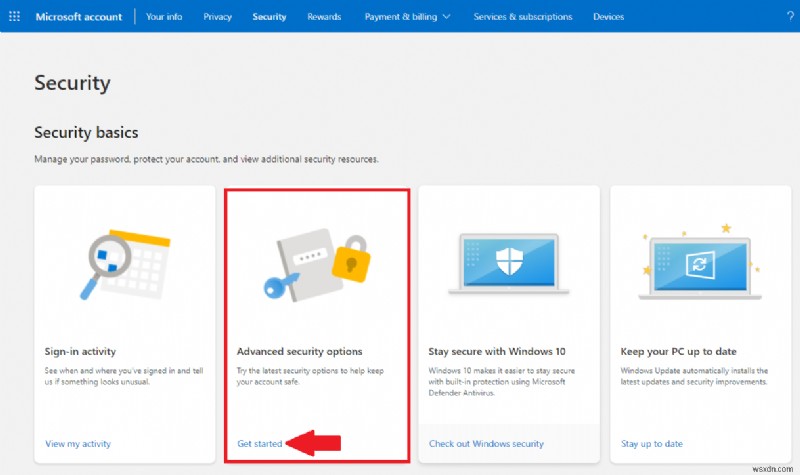Go to Microsoft account home
This screenshot has height=475, width=800.
coord(79,16)
